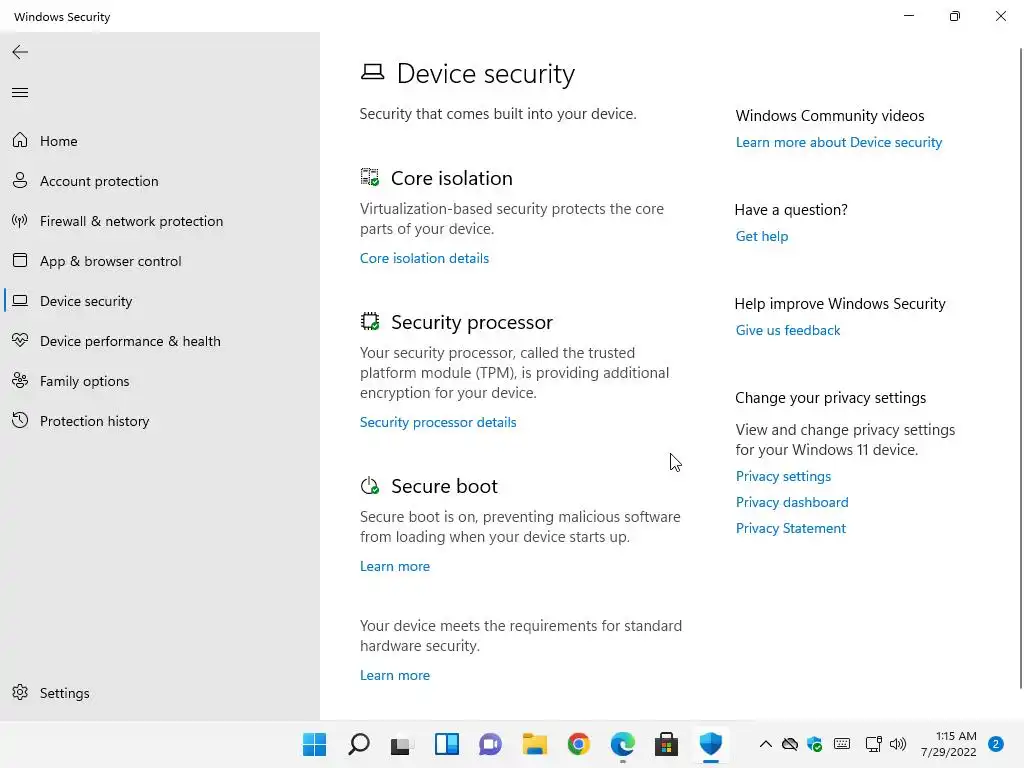1024x768 pixels.
Task: Open Privacy settings link
Action: coord(783,476)
